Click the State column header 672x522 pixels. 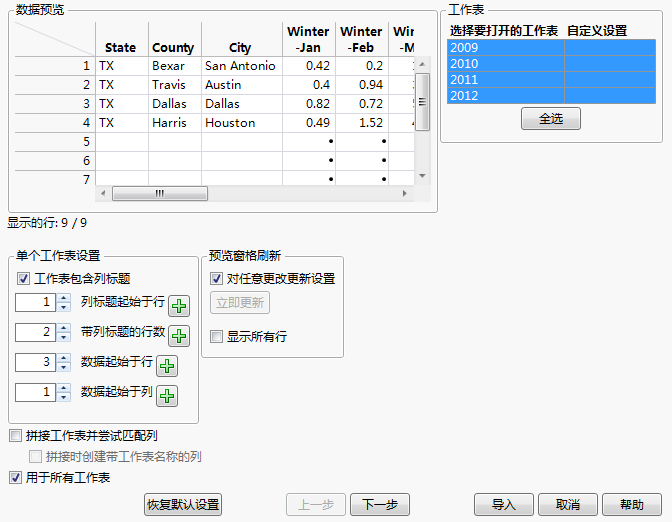pos(122,39)
